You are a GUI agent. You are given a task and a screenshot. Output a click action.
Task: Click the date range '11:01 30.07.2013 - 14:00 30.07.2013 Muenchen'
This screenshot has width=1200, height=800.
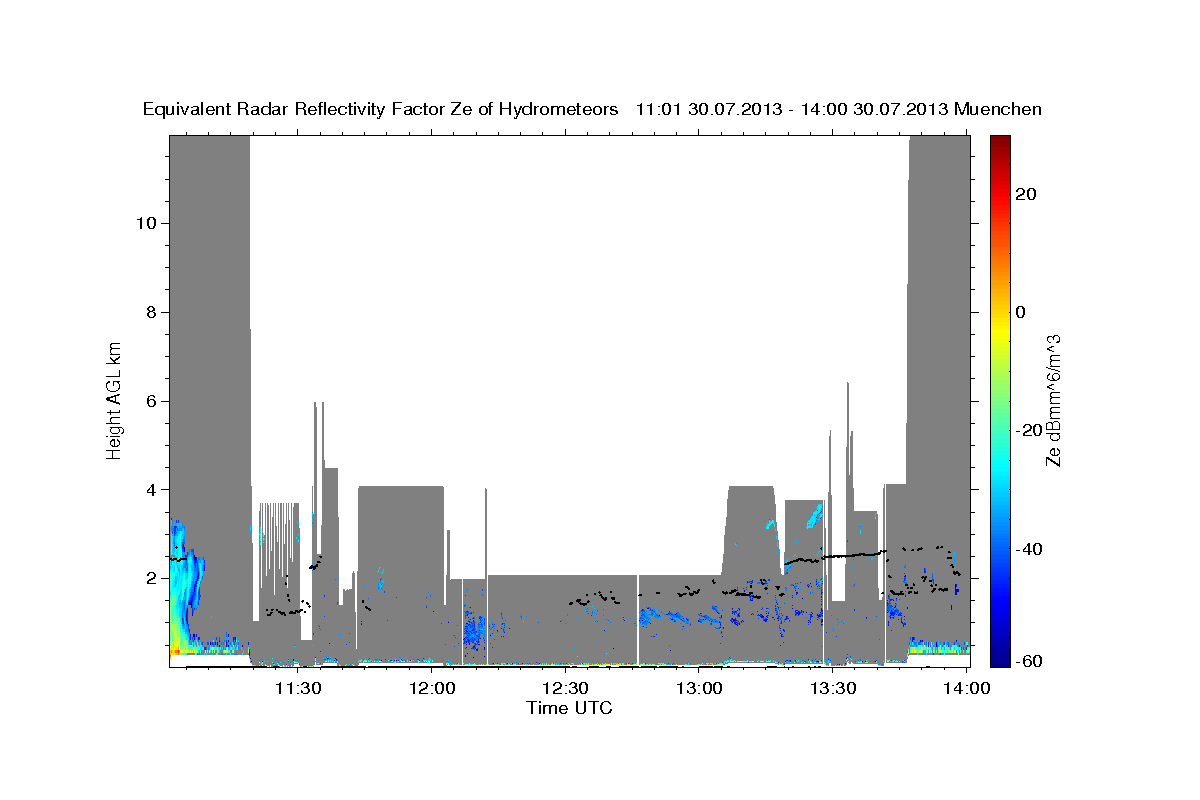tap(839, 109)
